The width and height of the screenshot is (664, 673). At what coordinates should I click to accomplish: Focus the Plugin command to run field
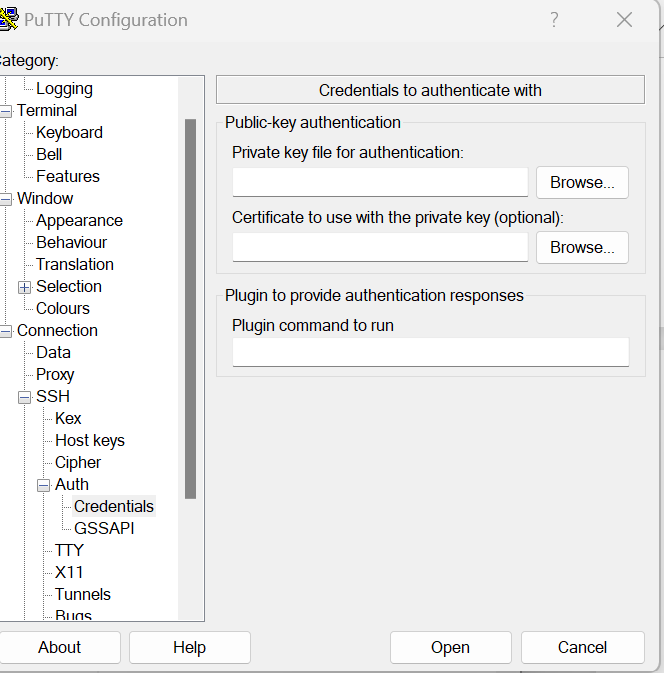pyautogui.click(x=431, y=352)
